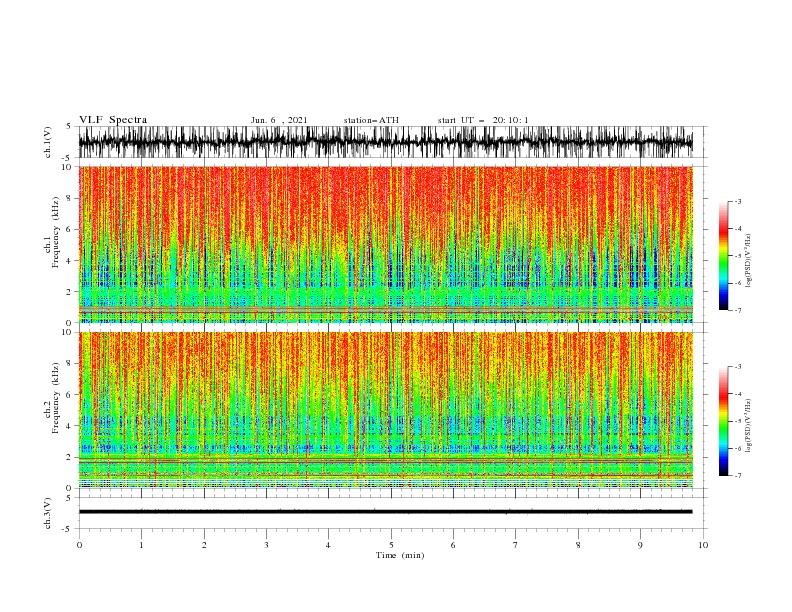Viewport: 792px width, 612px height.
Task: Click the ch.3(V) flat waveform trace
Action: point(385,512)
